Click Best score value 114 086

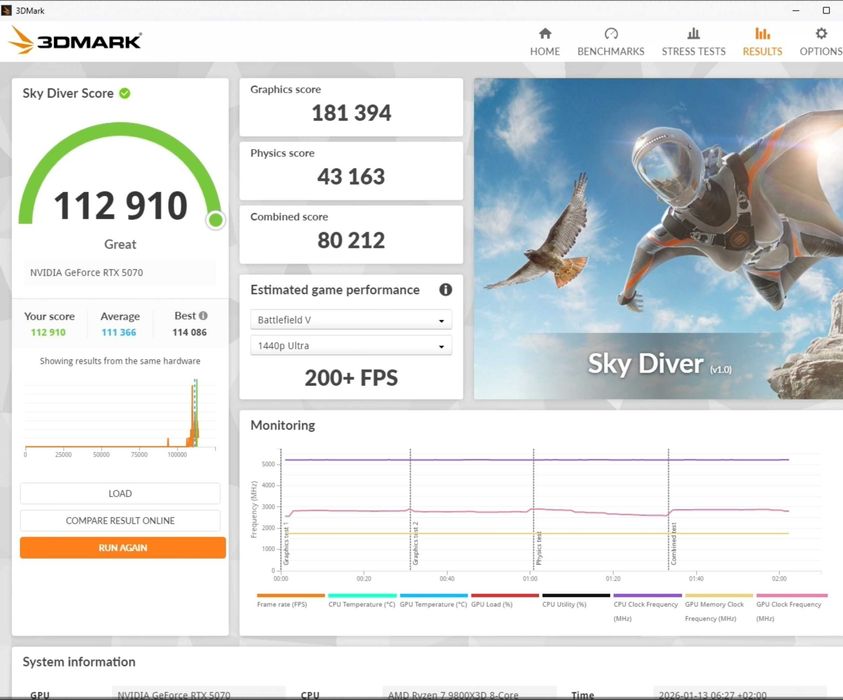coord(189,332)
